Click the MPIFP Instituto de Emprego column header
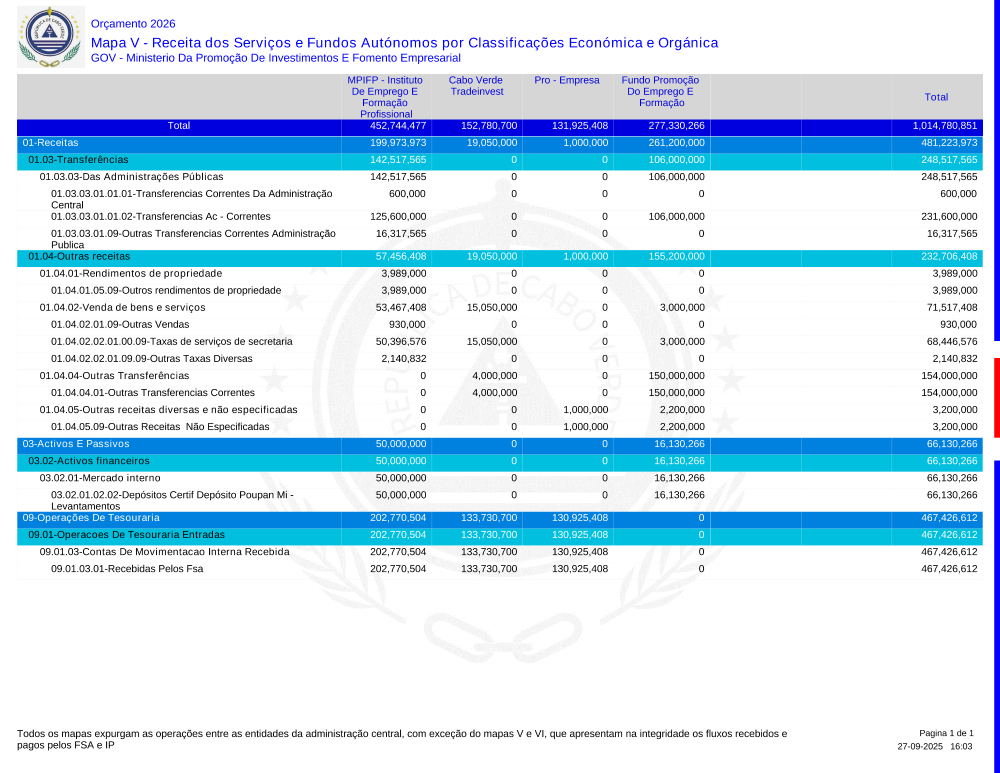The image size is (1000, 773). point(385,96)
